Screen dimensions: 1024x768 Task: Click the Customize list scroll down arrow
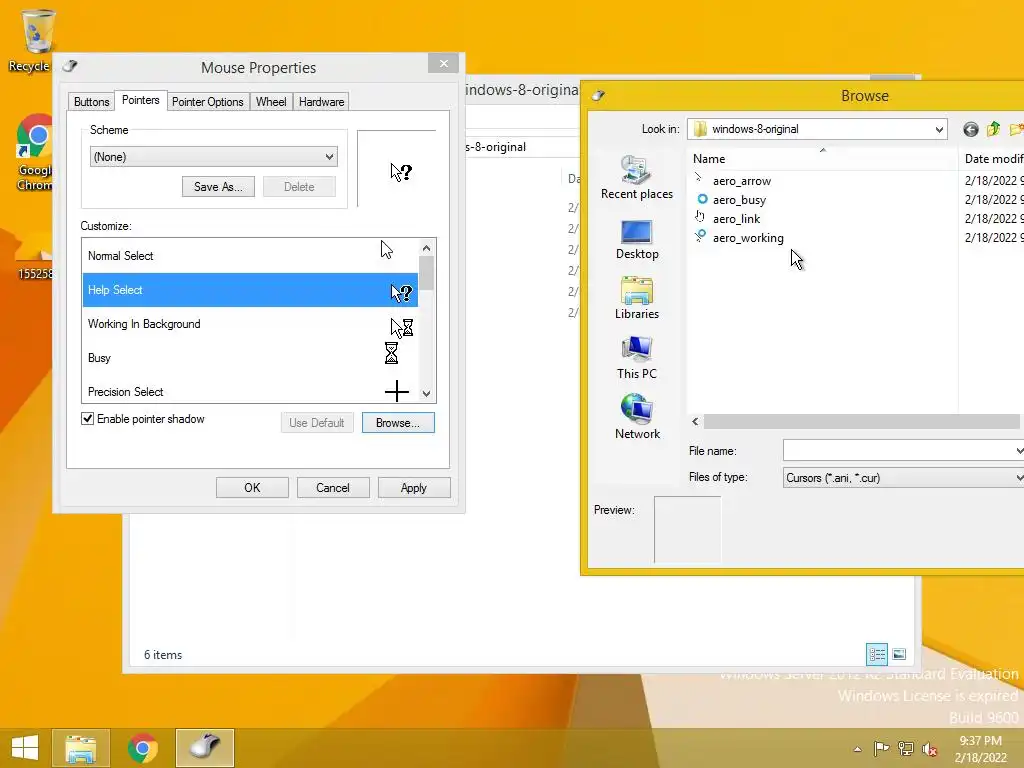pos(426,393)
